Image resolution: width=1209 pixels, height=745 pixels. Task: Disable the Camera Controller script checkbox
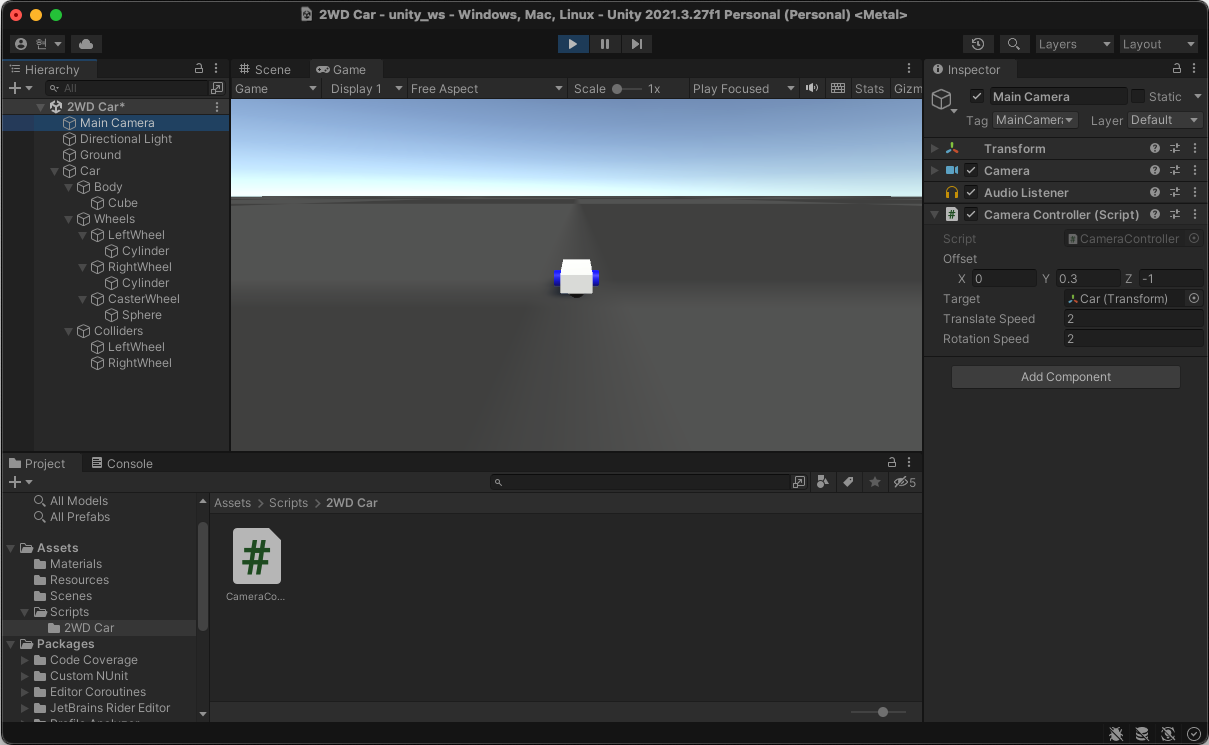971,214
